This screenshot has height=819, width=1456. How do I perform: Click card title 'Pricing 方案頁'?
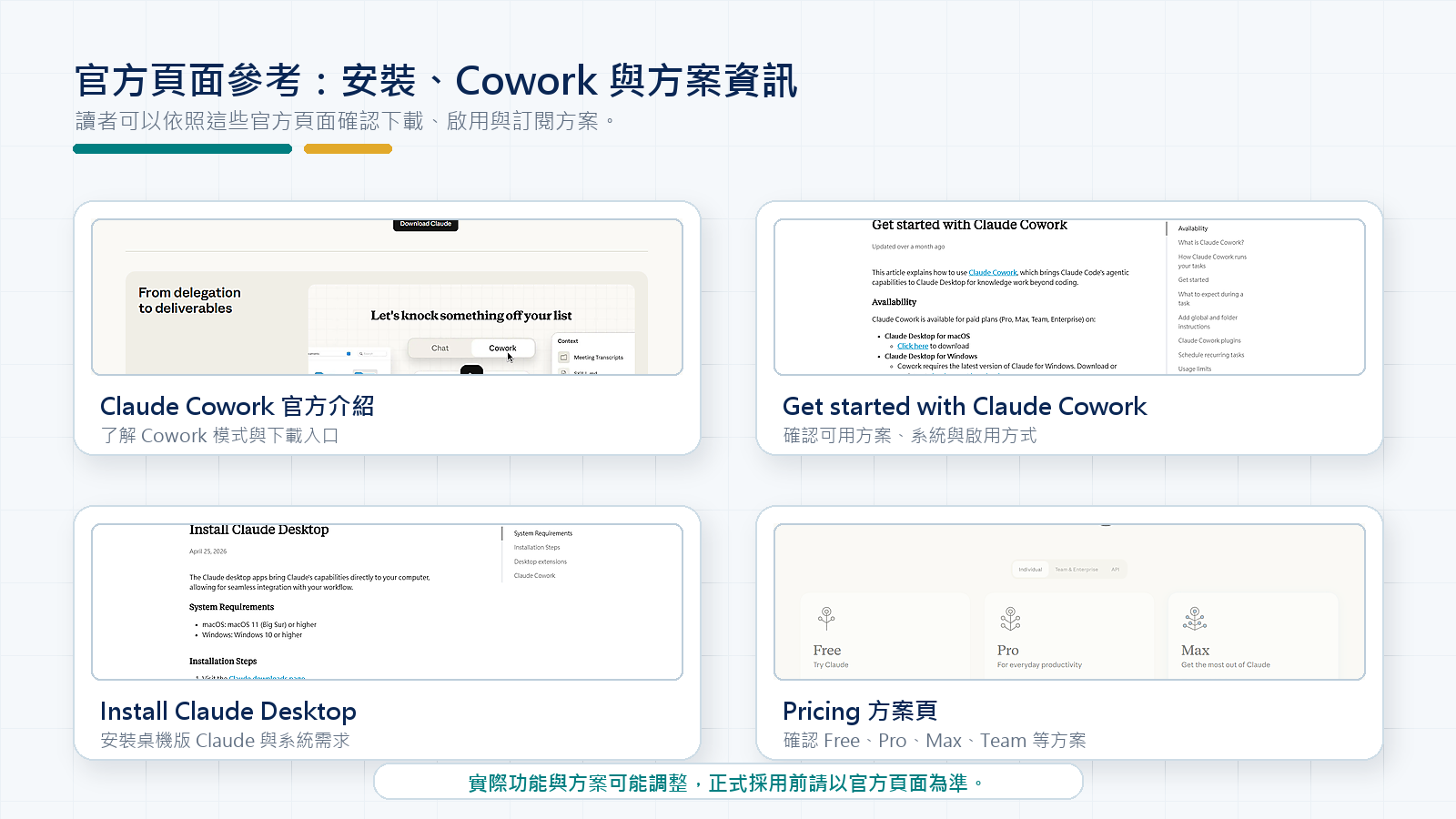(x=860, y=711)
